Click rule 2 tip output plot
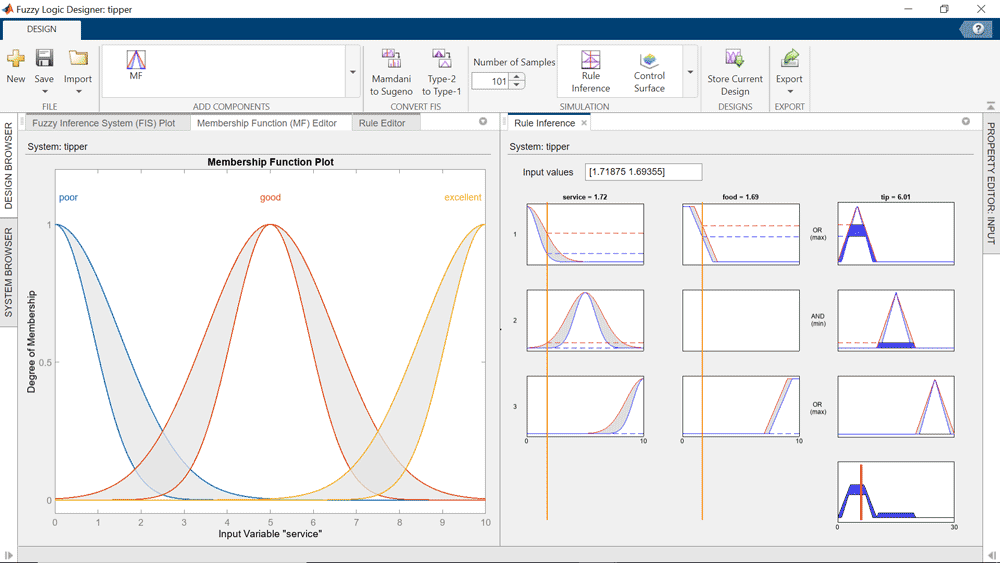 [x=895, y=320]
